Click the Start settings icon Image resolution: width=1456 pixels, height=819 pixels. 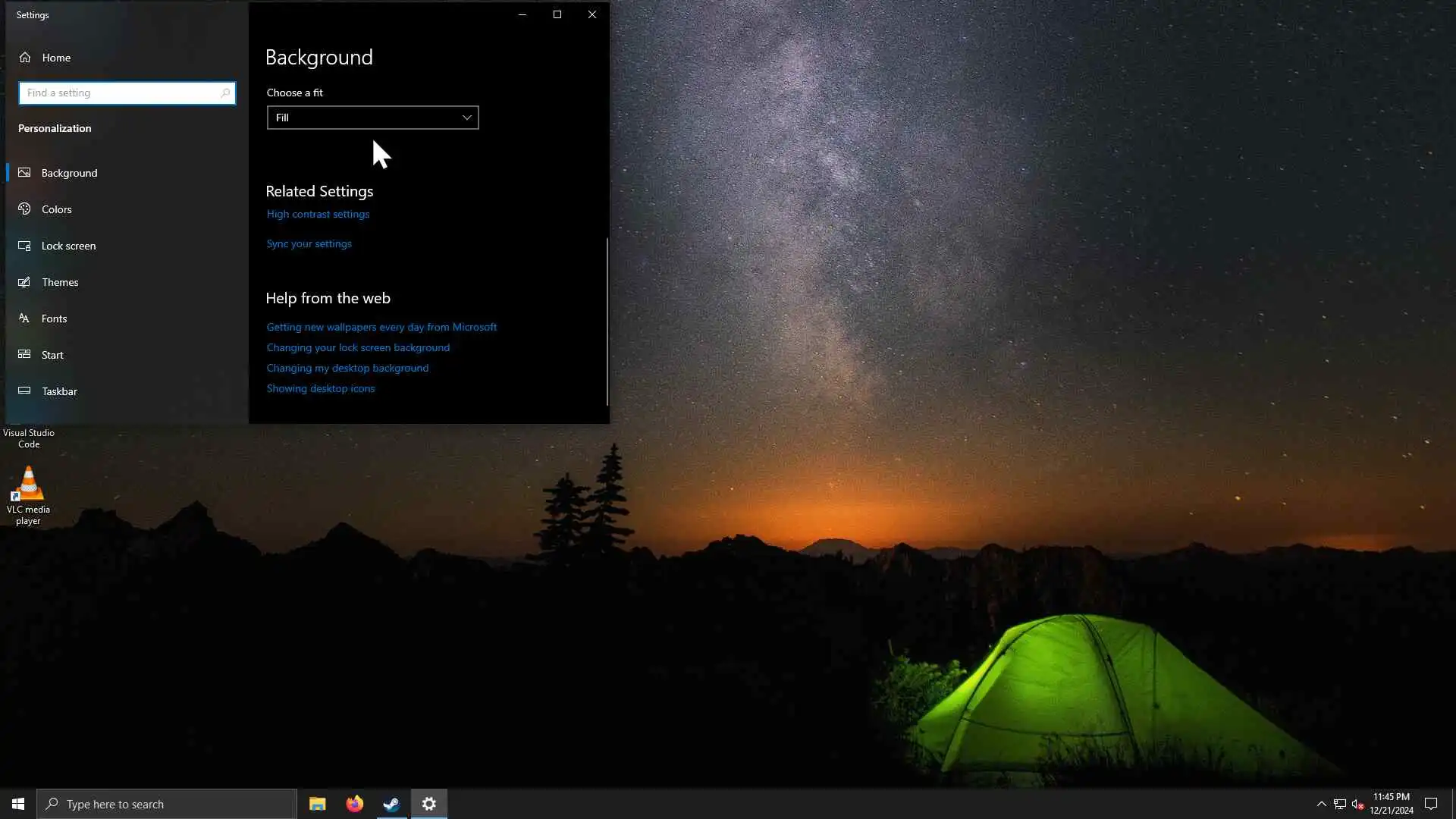[x=24, y=355]
